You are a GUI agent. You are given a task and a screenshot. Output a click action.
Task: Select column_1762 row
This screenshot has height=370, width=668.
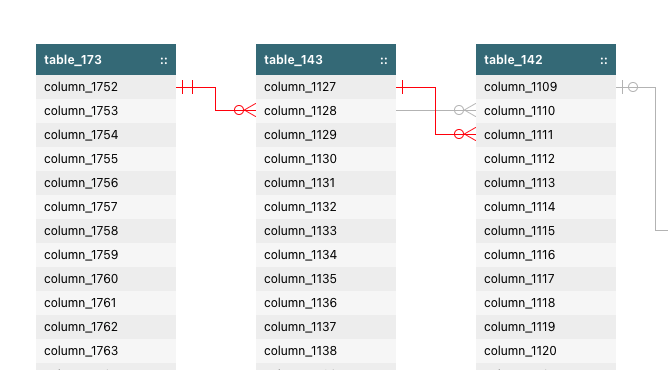(106, 327)
